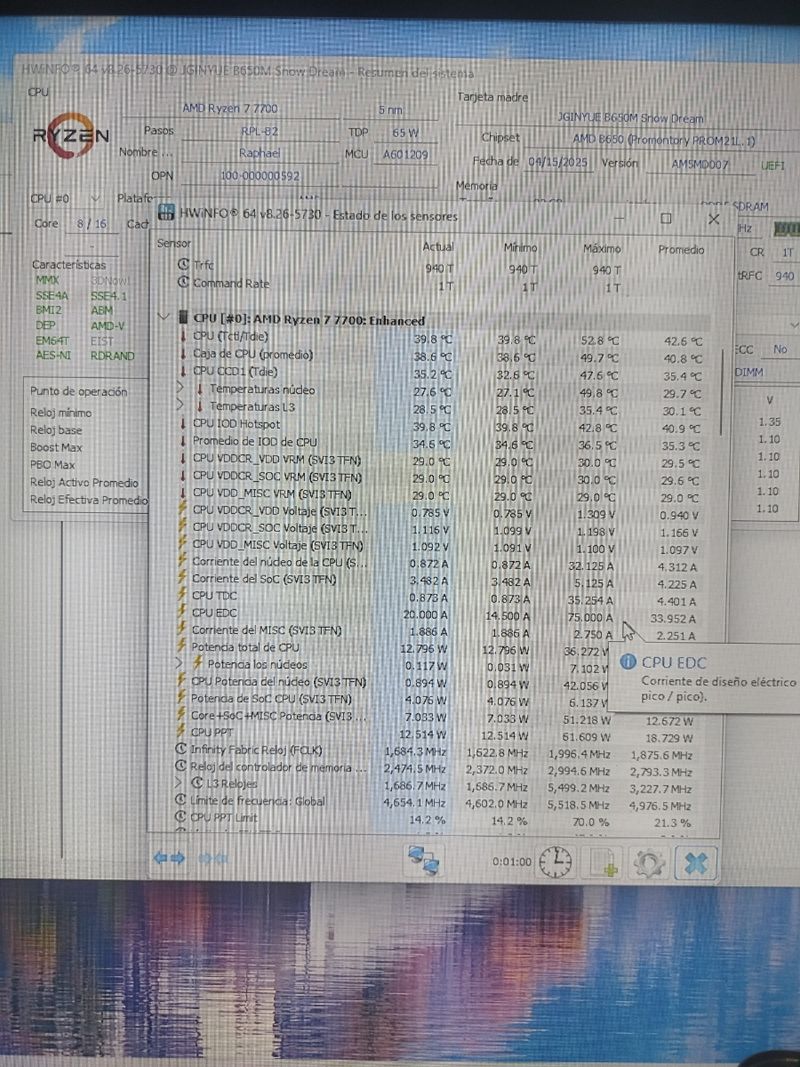Viewport: 800px width, 1067px height.
Task: Click the CPU EDC maximum value 75.000 A
Action: click(590, 617)
